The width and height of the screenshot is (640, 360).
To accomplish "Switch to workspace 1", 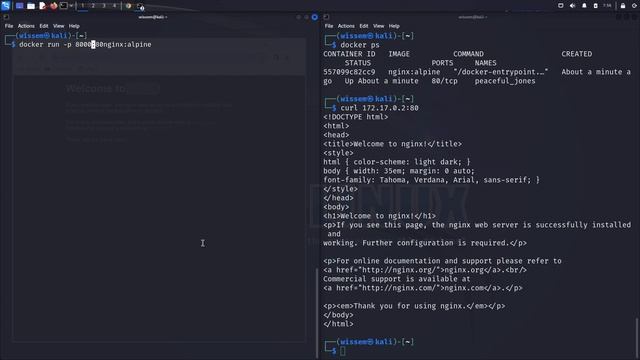I will [82, 6].
